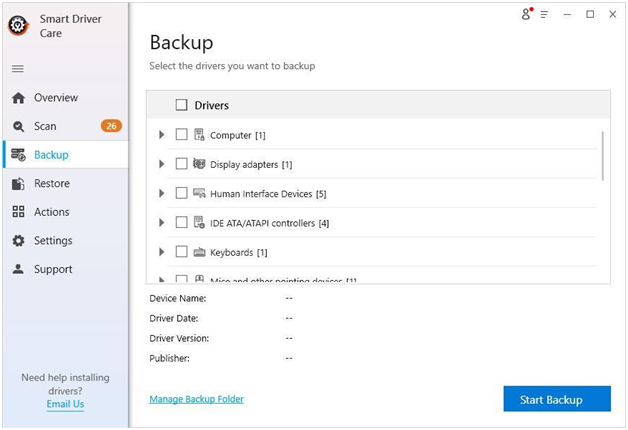Click the Computer device category icon
The width and height of the screenshot is (628, 430).
(x=199, y=135)
